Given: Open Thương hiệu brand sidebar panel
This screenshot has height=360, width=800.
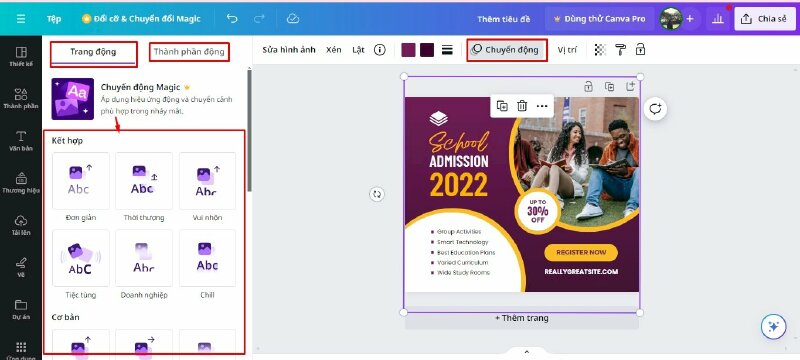Looking at the screenshot, I should click(21, 183).
